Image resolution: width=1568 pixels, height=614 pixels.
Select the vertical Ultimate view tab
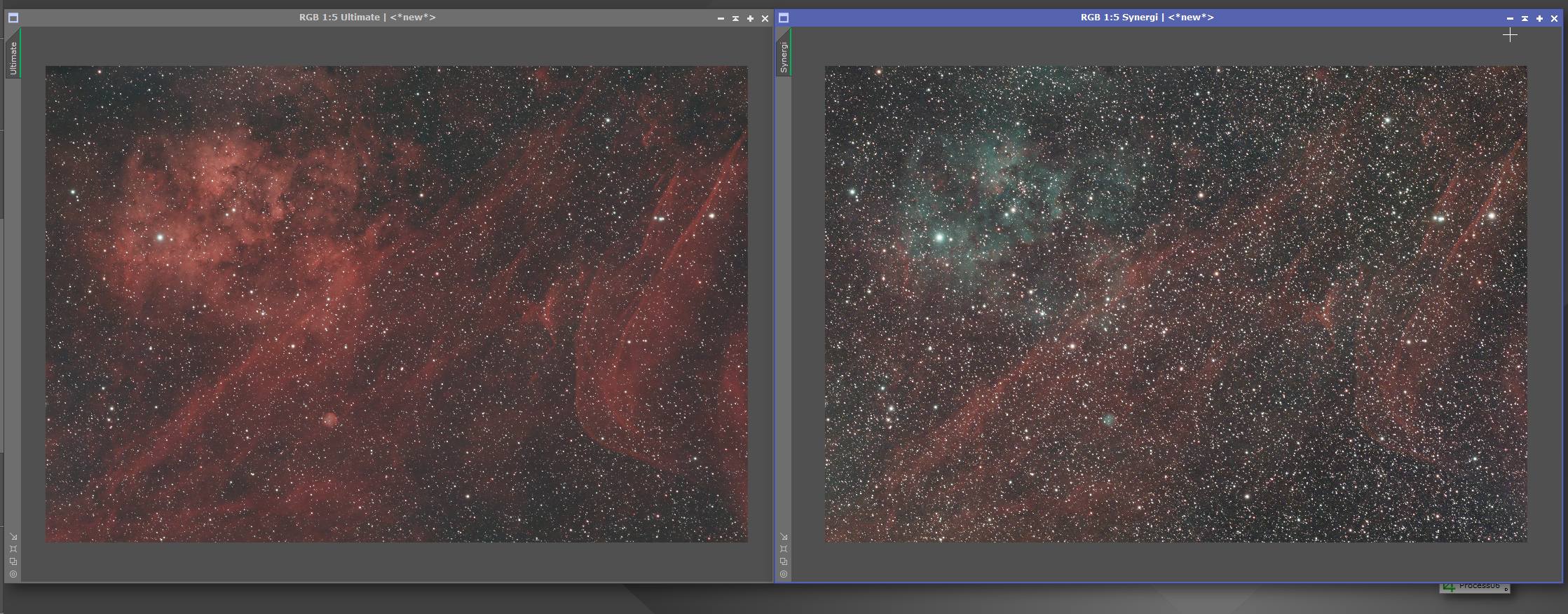point(13,57)
